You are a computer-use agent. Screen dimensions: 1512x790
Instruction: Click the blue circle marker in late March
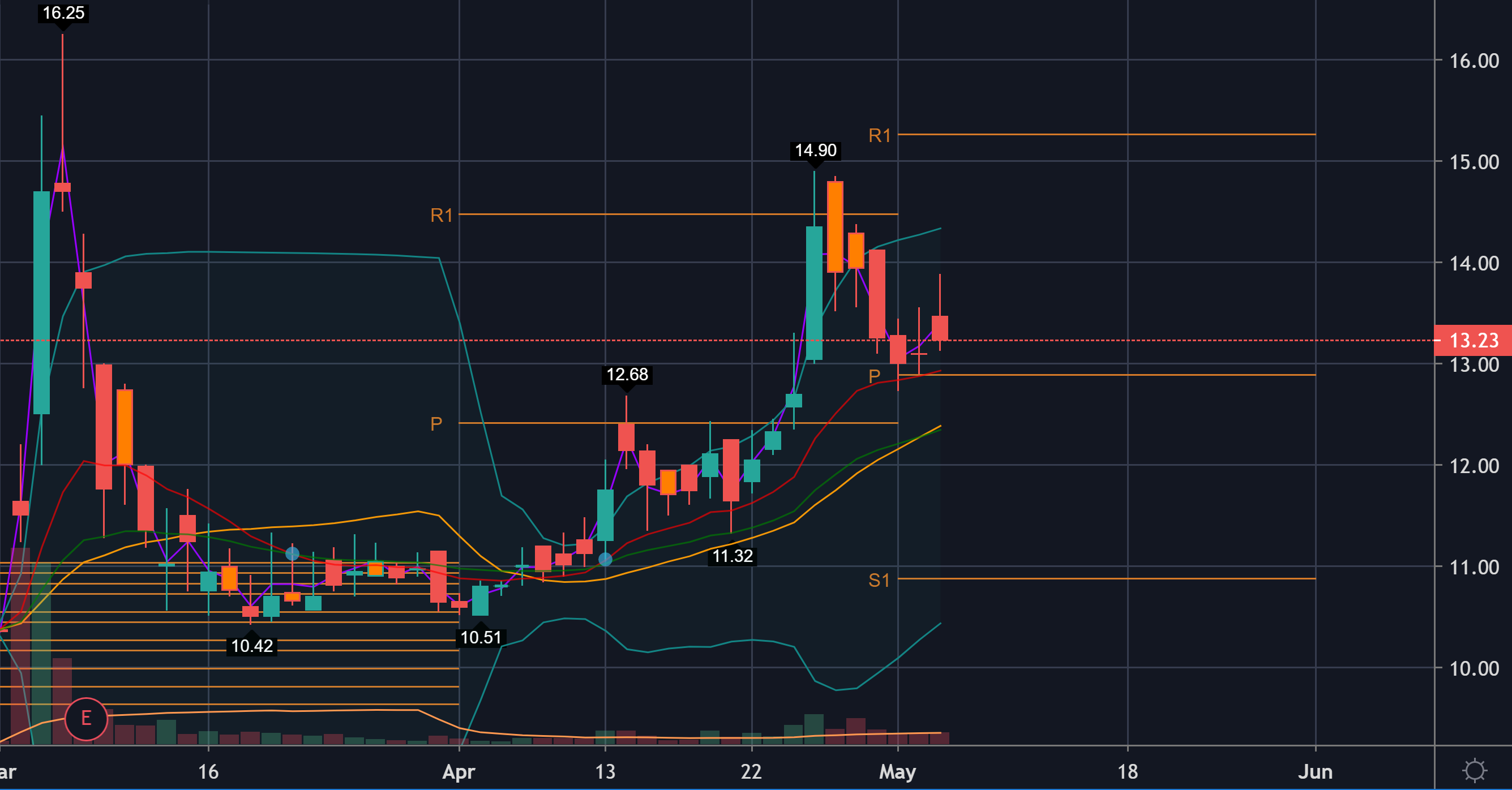click(292, 553)
